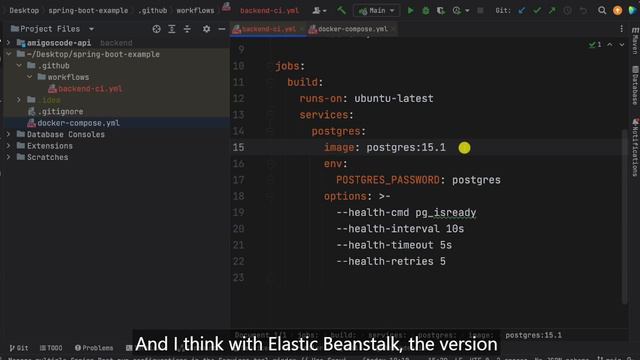This screenshot has height=360, width=640.
Task: Open the Database tool window
Action: tap(635, 85)
